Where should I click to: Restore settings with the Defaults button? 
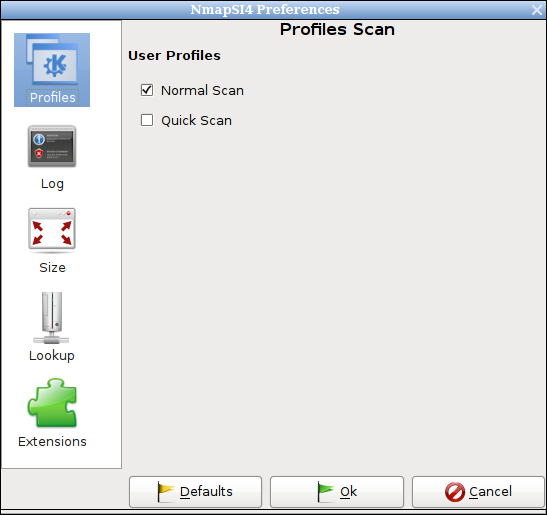click(x=195, y=492)
